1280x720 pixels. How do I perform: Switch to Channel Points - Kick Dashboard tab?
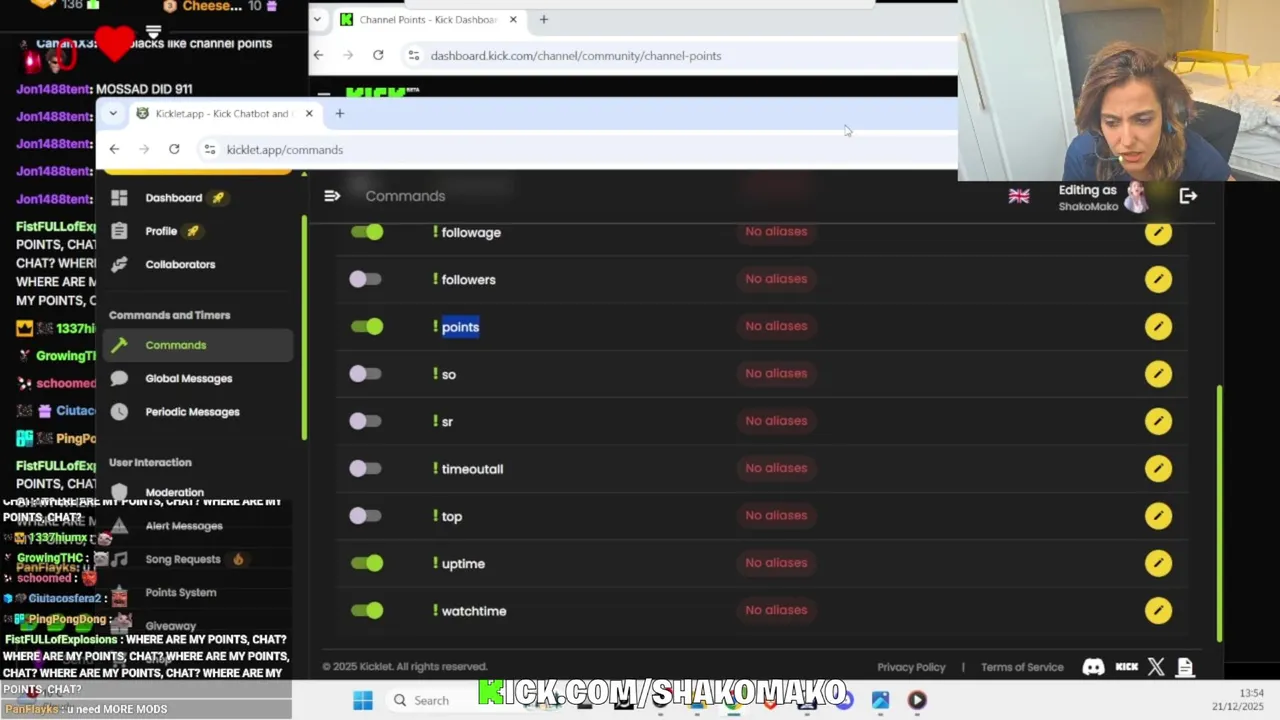(428, 19)
